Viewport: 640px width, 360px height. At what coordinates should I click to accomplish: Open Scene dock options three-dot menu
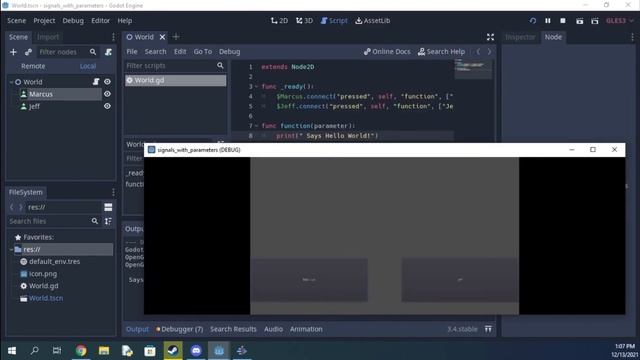(113, 37)
